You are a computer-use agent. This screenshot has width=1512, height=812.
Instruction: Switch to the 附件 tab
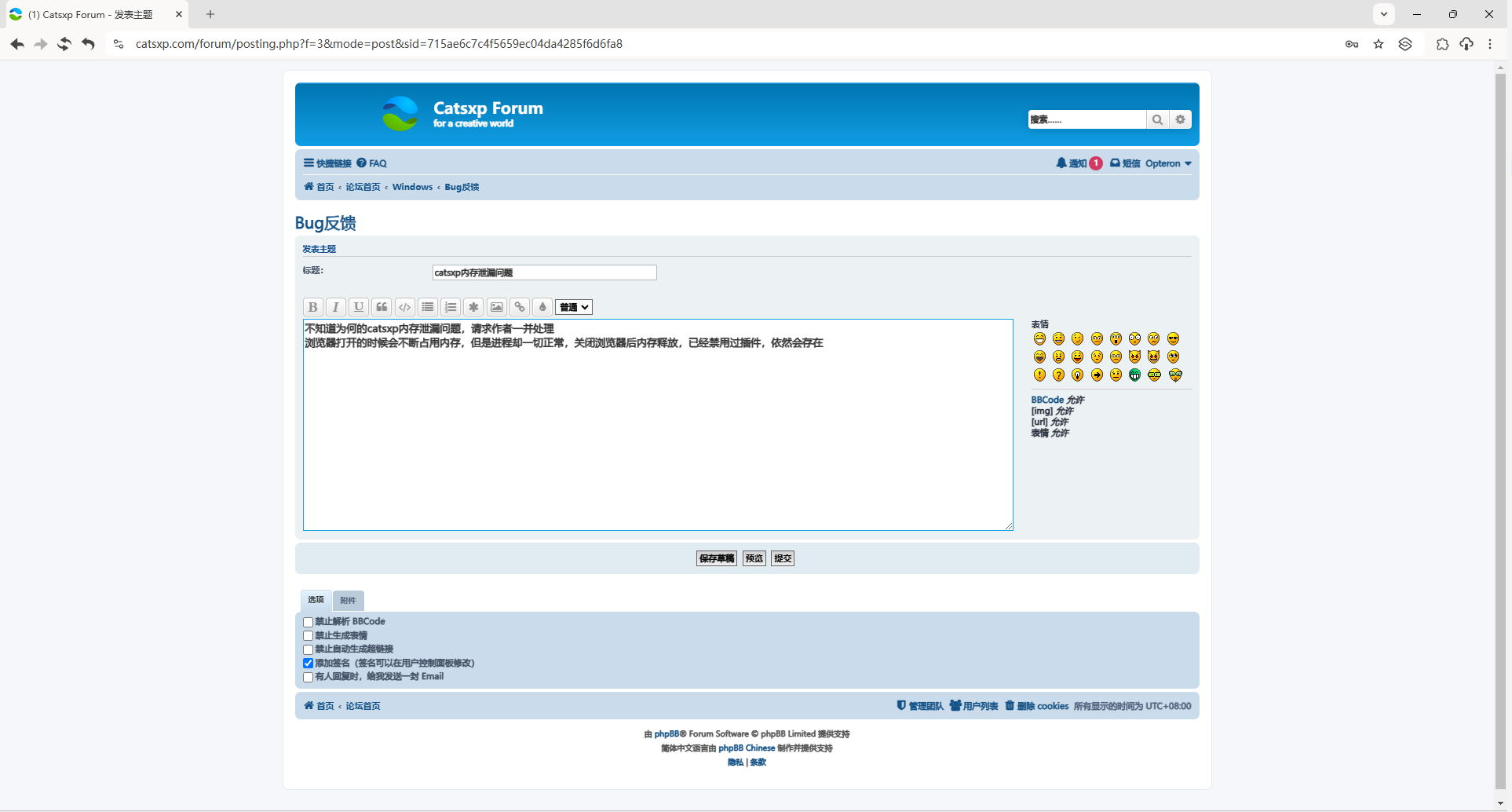pos(348,600)
